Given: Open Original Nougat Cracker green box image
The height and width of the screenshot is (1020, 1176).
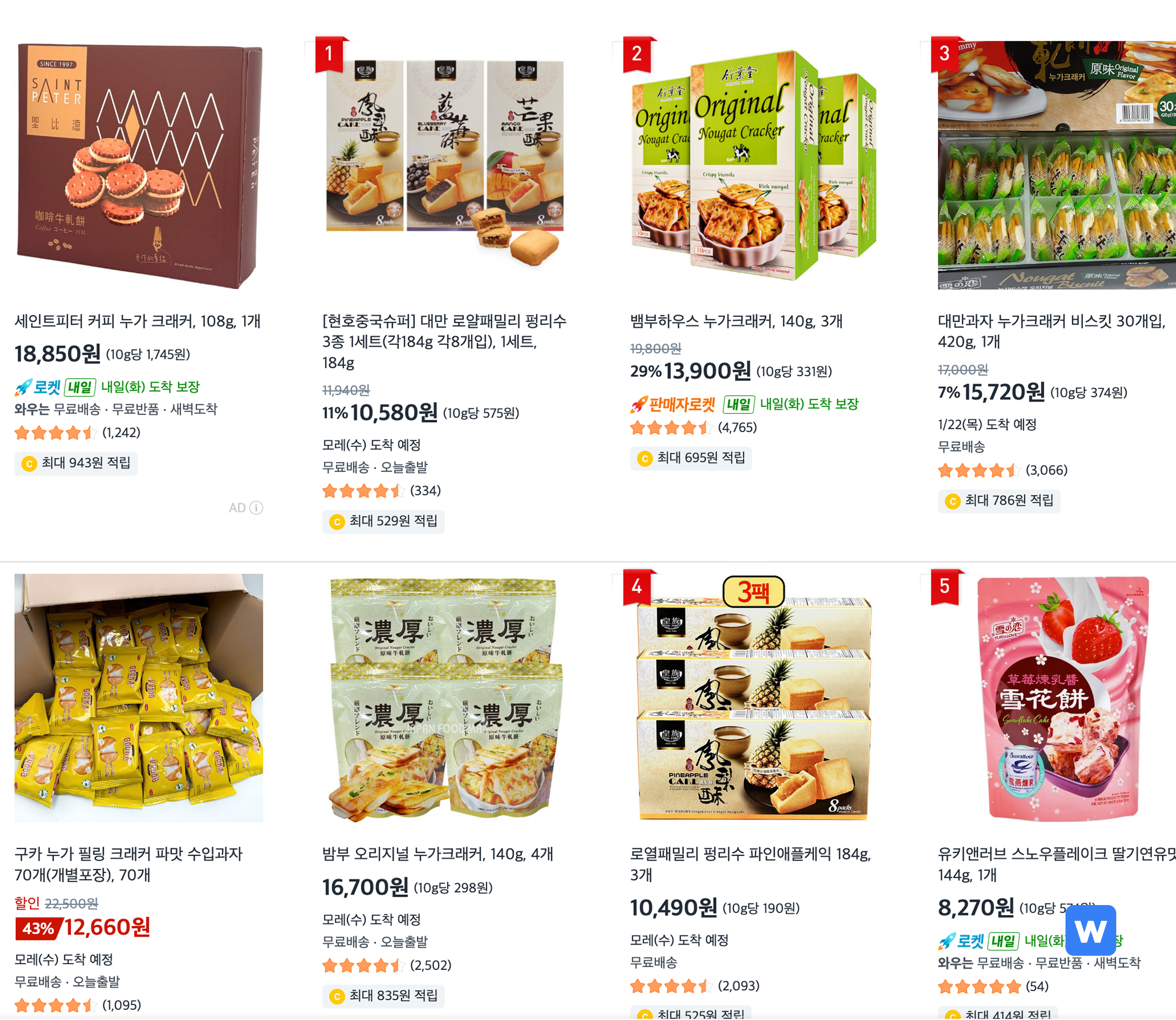Looking at the screenshot, I should [x=754, y=165].
